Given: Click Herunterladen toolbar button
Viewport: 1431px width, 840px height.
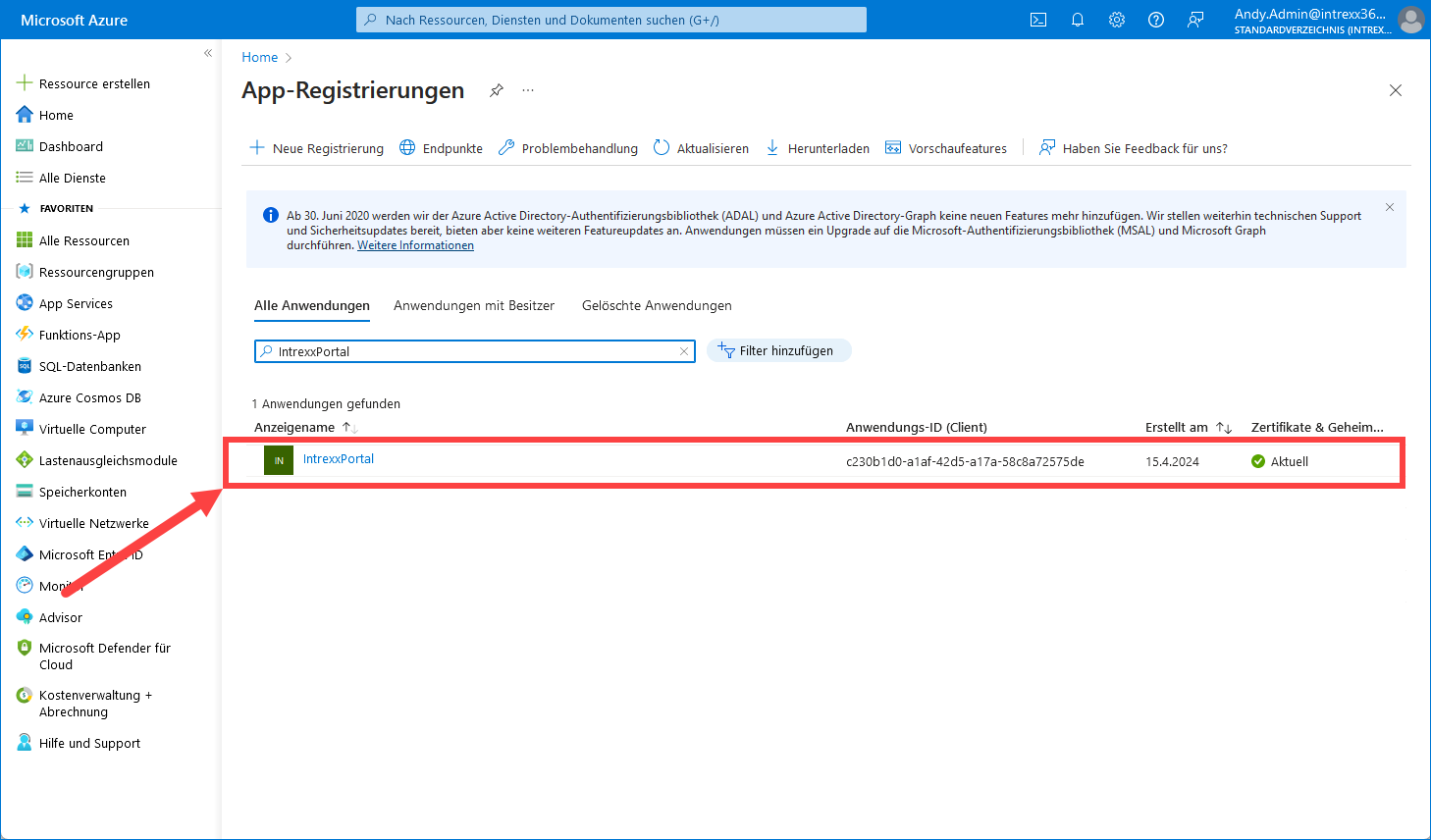Looking at the screenshot, I should [x=818, y=148].
